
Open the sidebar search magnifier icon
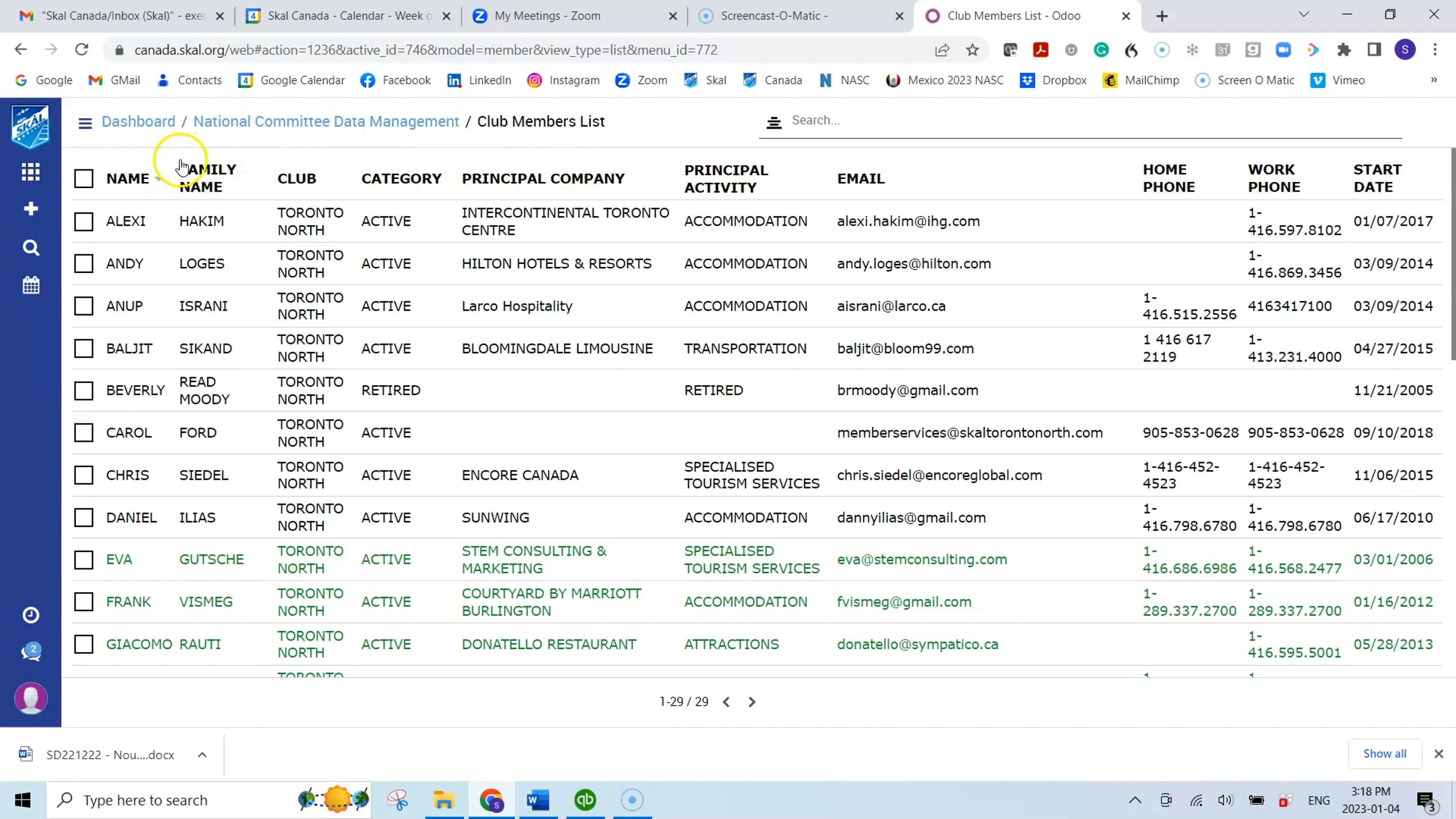click(x=30, y=248)
